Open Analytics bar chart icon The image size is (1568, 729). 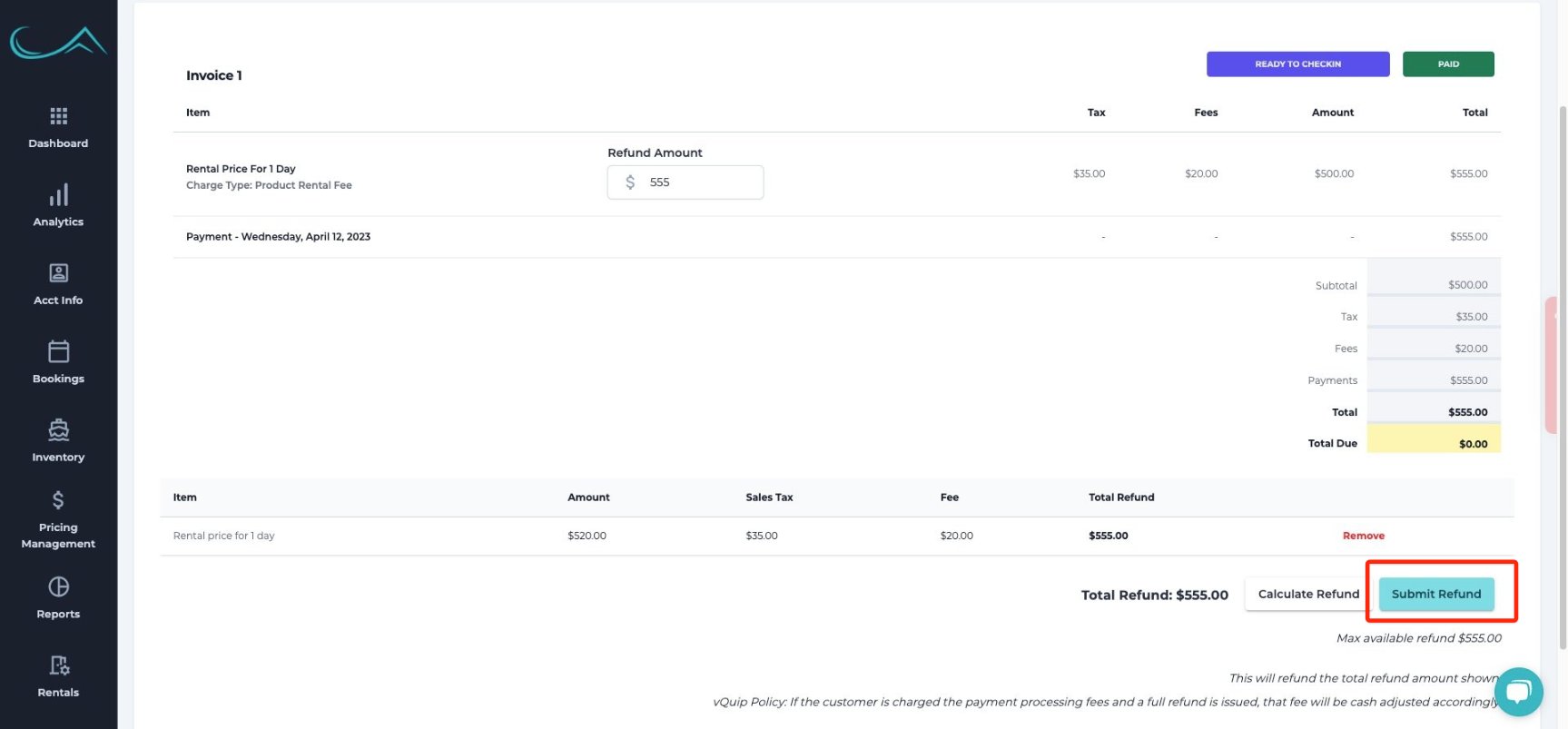[x=58, y=195]
